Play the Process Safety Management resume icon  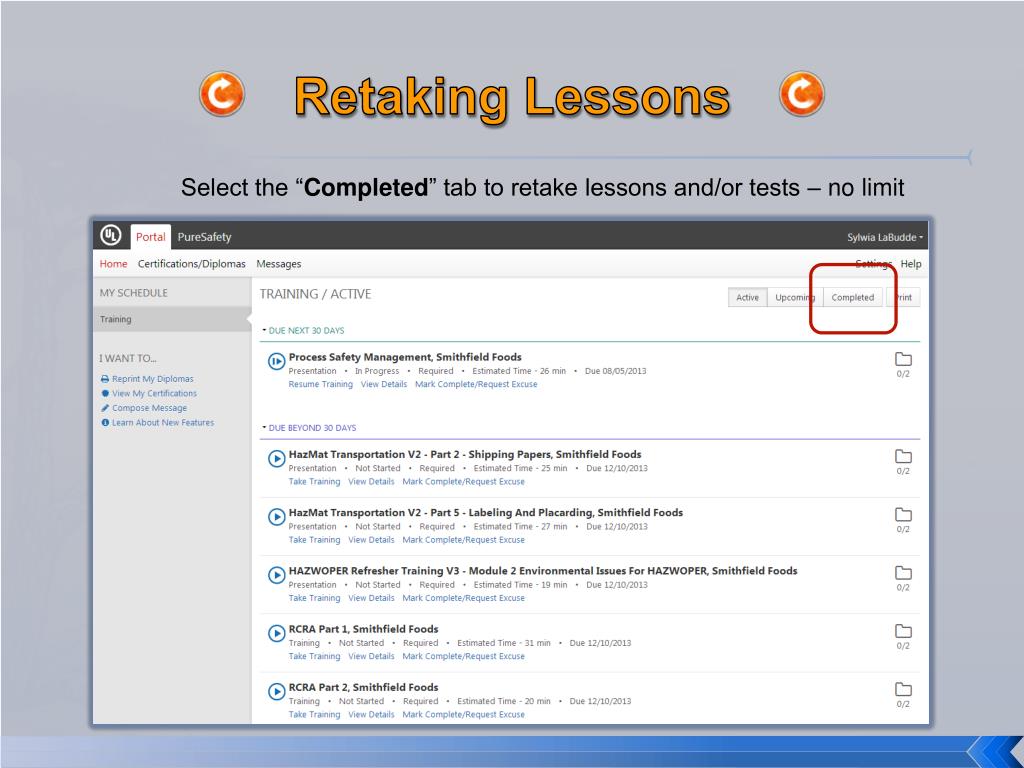(276, 360)
